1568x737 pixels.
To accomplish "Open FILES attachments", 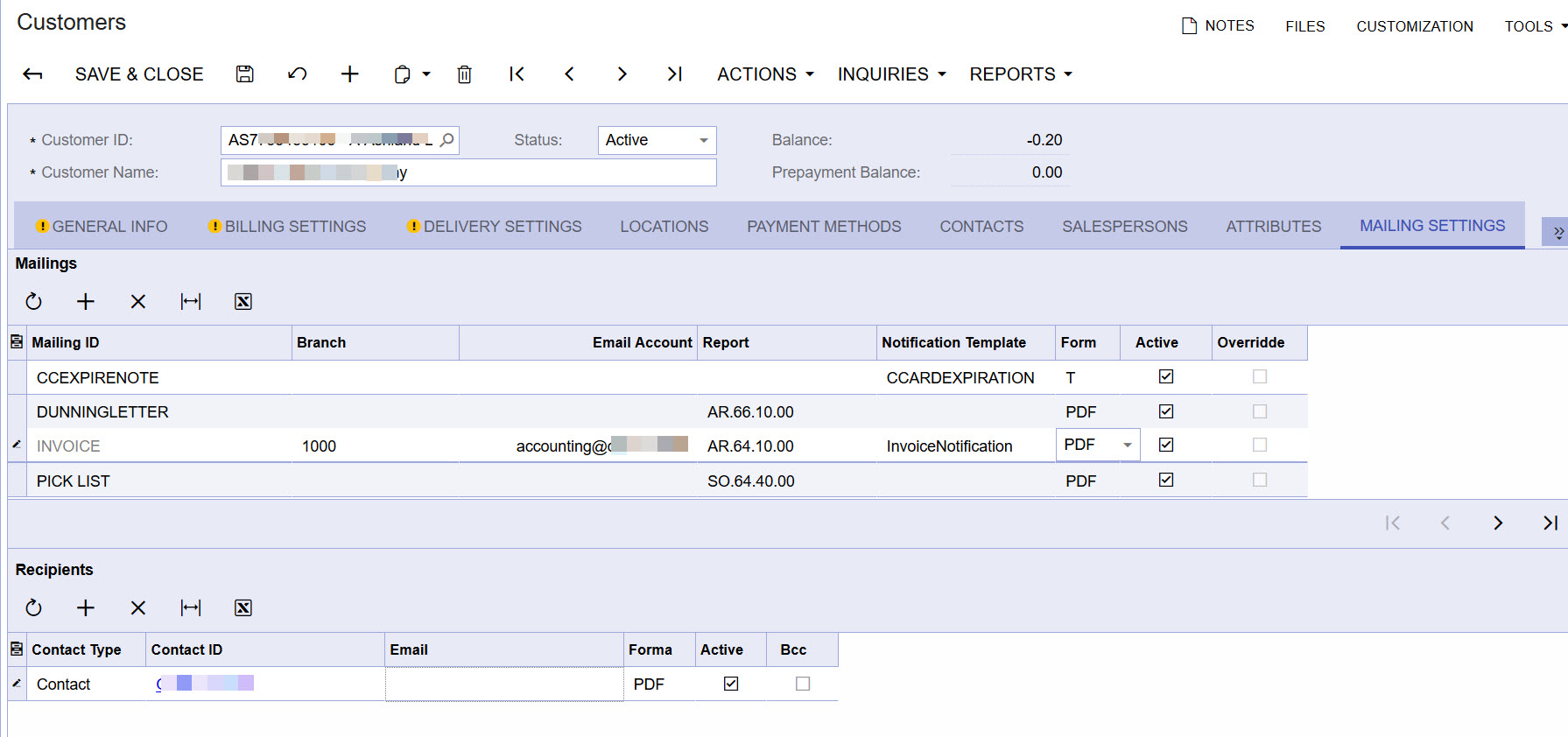I will 1305,26.
